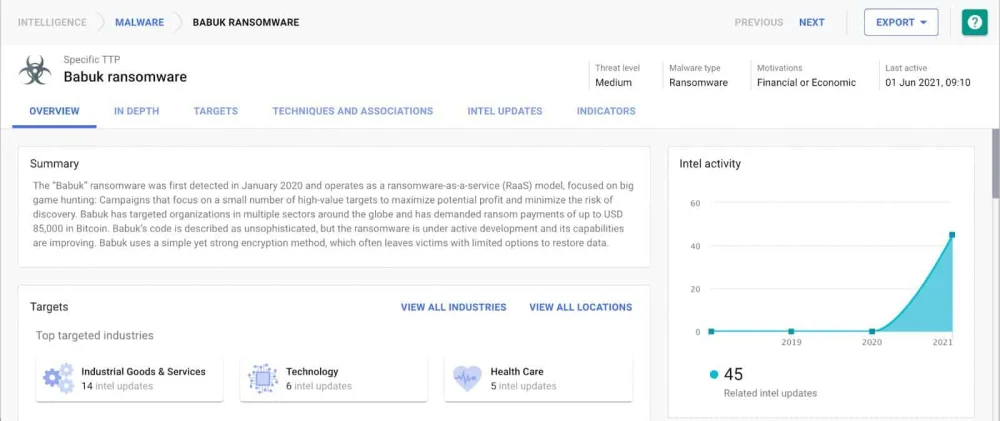Open the Indicators tab
The image size is (1000, 421).
click(606, 111)
